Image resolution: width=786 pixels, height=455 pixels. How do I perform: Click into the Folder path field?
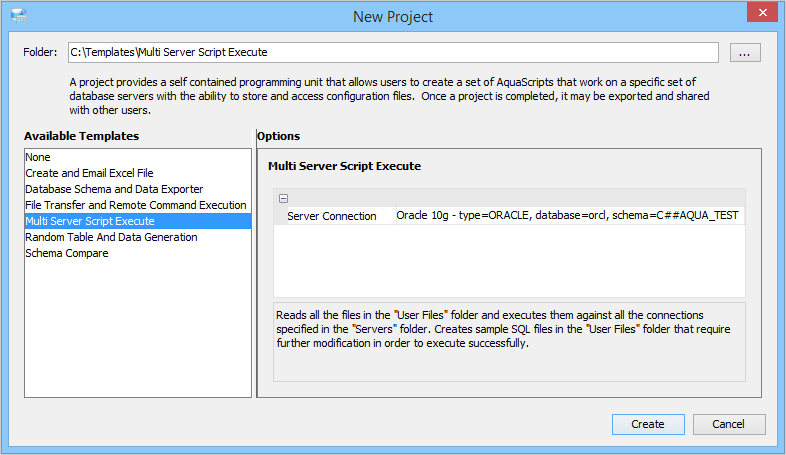coord(392,52)
